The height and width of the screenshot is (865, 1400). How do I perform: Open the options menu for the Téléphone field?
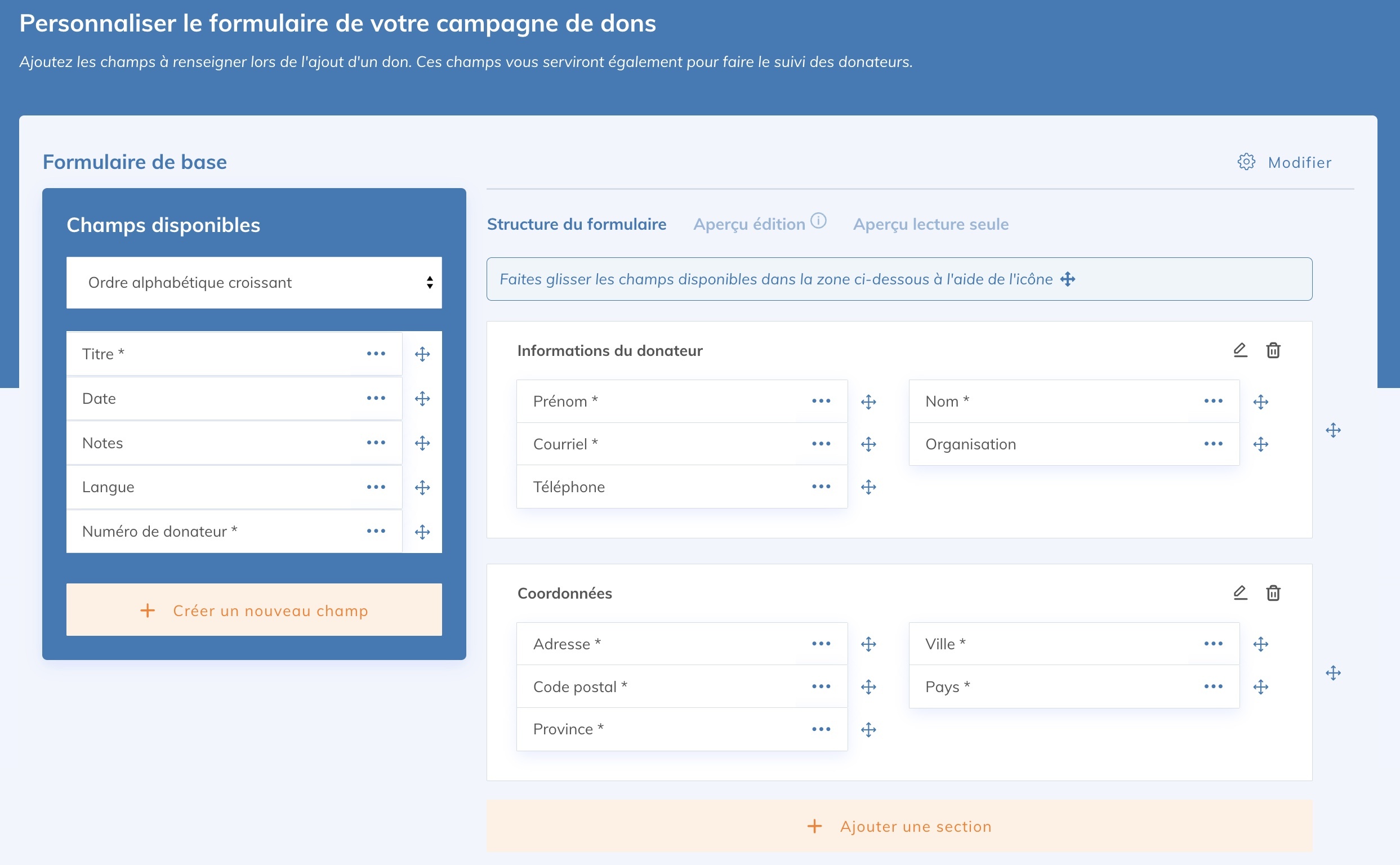822,486
